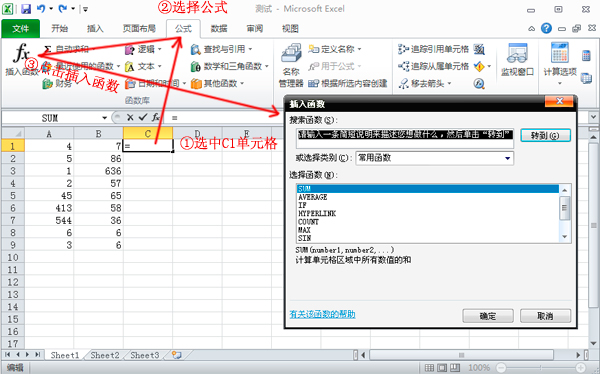The height and width of the screenshot is (374, 600).
Task: Click the Excel Help question mark icon
Action: click(546, 28)
